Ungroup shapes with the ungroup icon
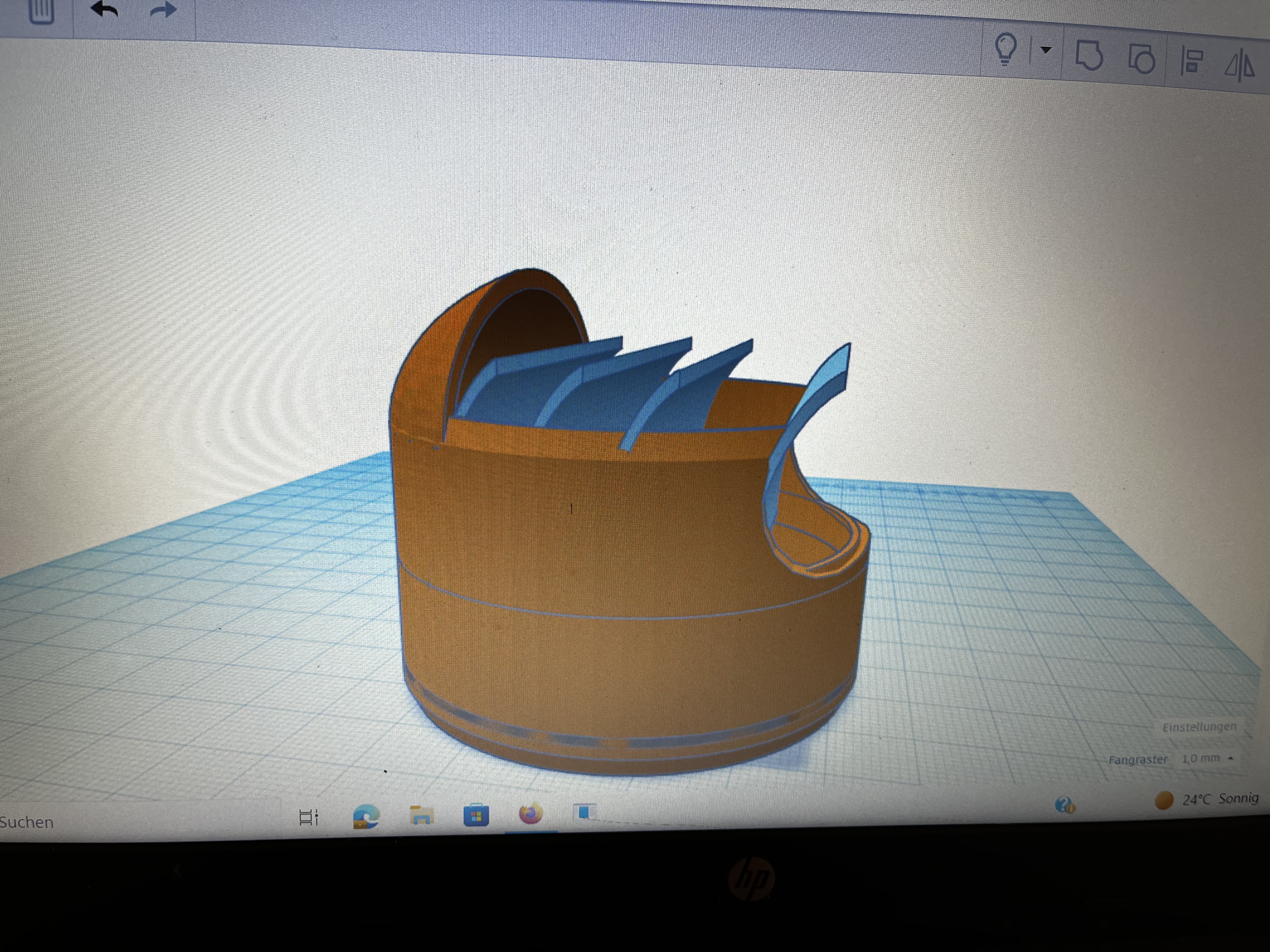This screenshot has height=952, width=1270. coord(1141,59)
